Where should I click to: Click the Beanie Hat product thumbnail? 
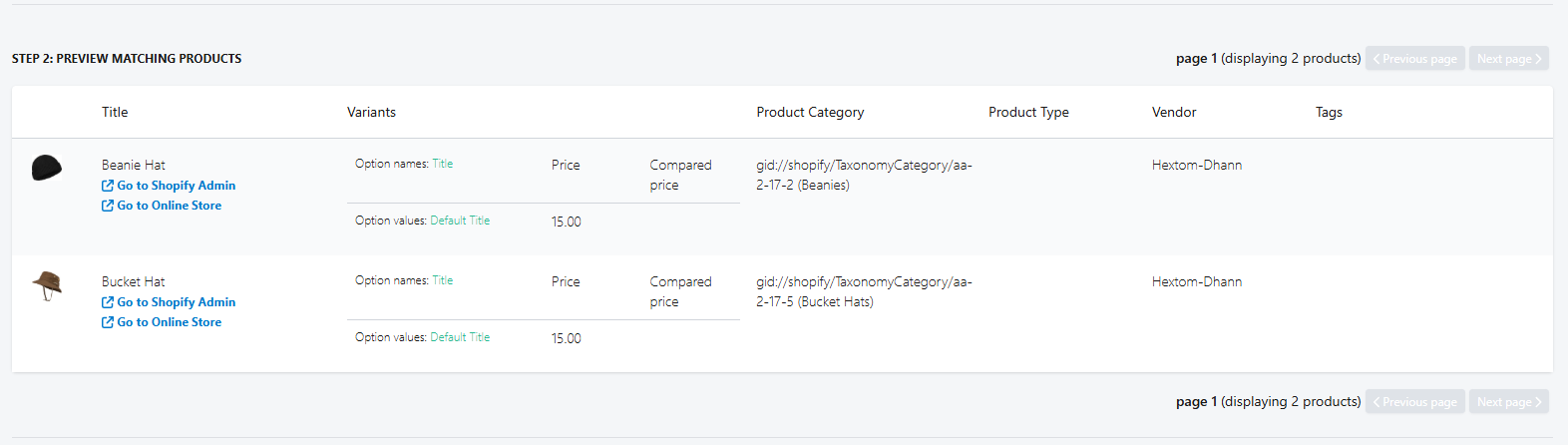pyautogui.click(x=46, y=168)
